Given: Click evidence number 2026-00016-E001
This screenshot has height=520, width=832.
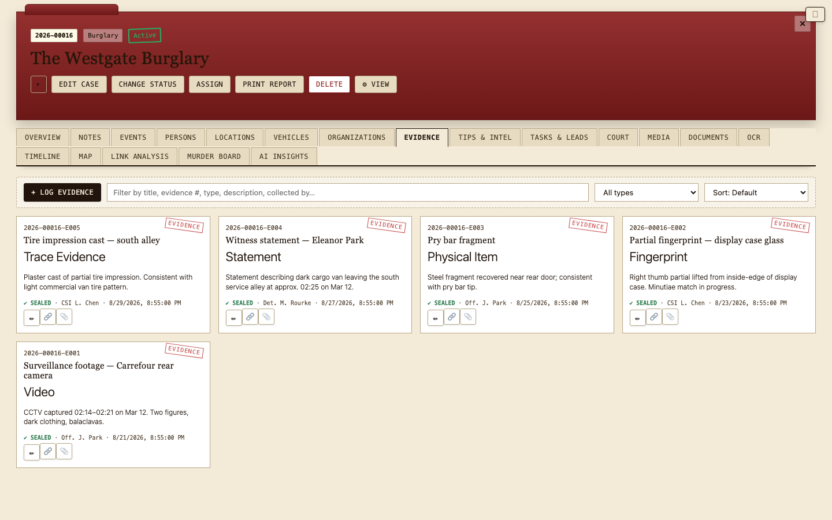Looking at the screenshot, I should click(52, 353).
